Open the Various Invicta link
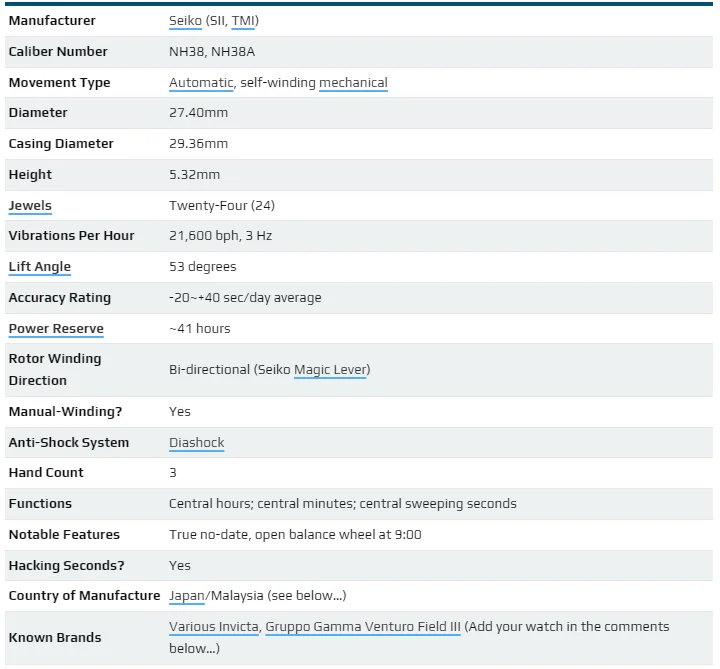 (x=214, y=627)
